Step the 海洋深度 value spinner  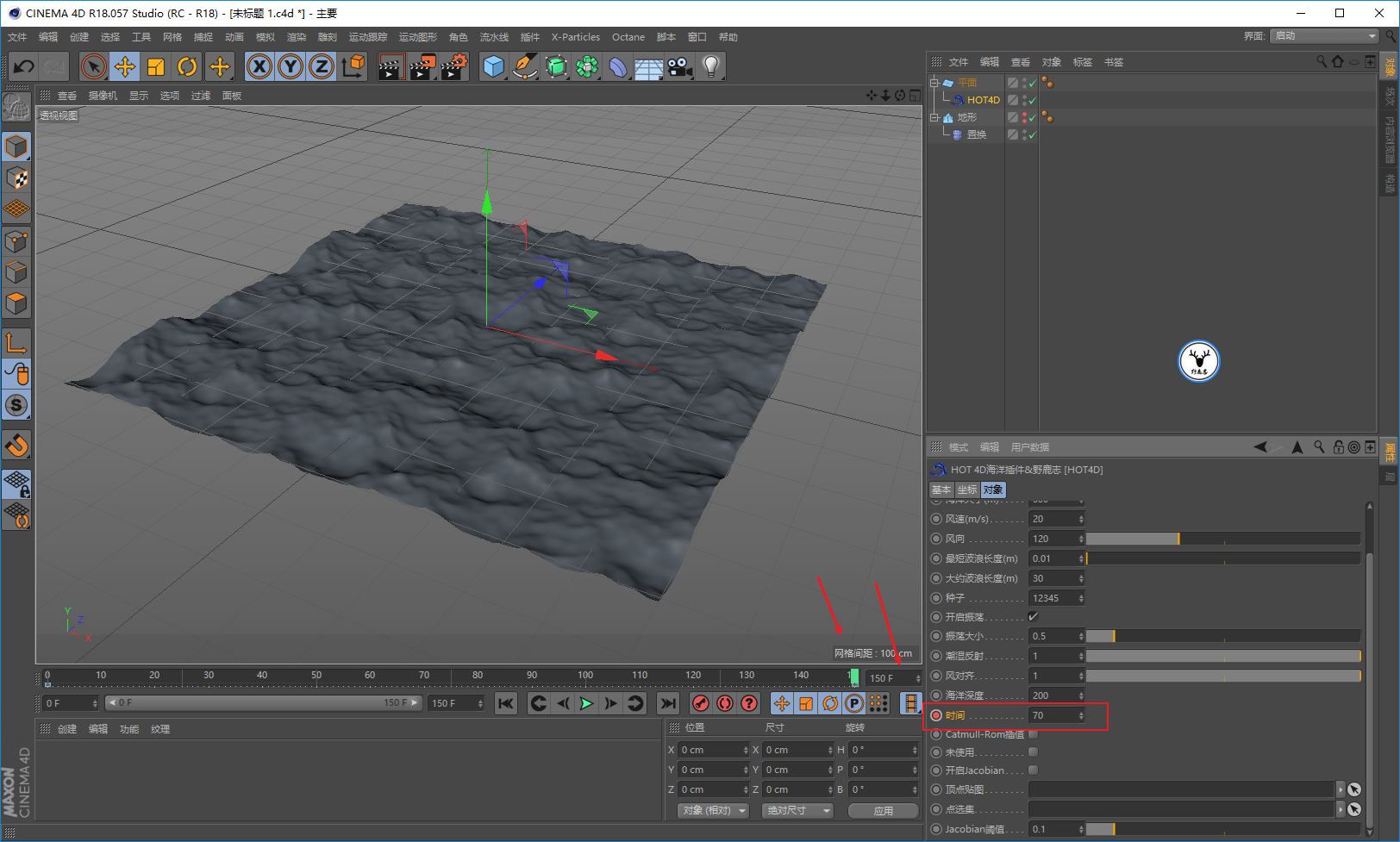coord(1081,695)
